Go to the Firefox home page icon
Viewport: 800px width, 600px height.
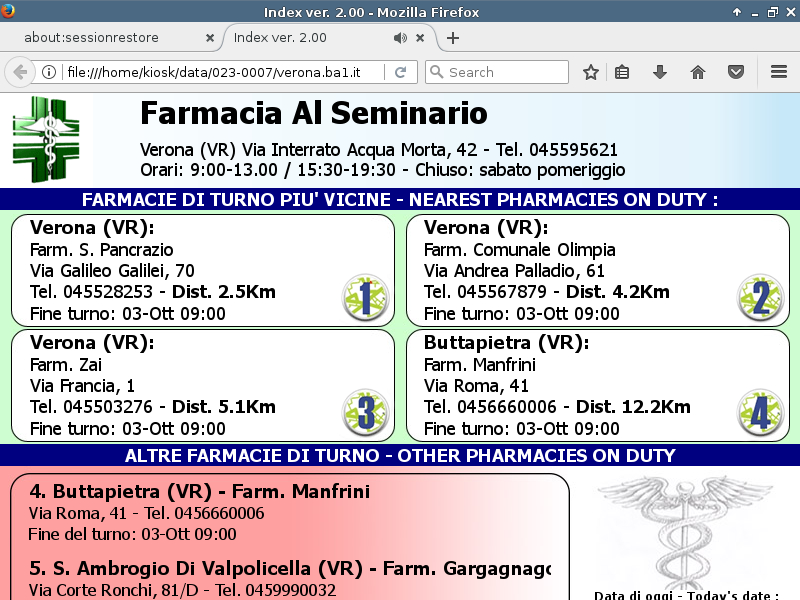698,72
